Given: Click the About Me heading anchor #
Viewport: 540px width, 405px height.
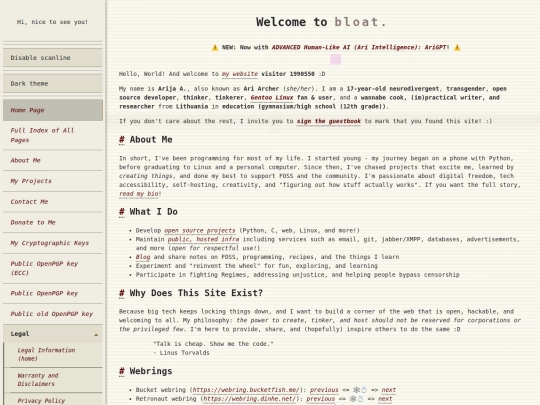Looking at the screenshot, I should click(122, 140).
